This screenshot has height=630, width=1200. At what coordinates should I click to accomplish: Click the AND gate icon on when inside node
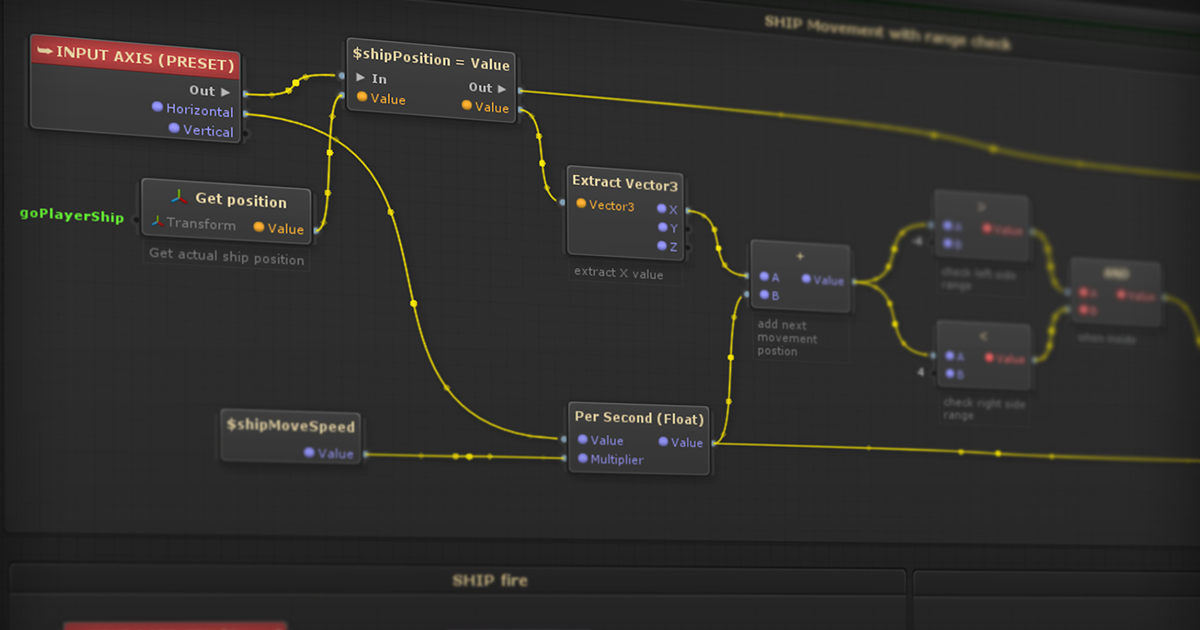pyautogui.click(x=1115, y=270)
